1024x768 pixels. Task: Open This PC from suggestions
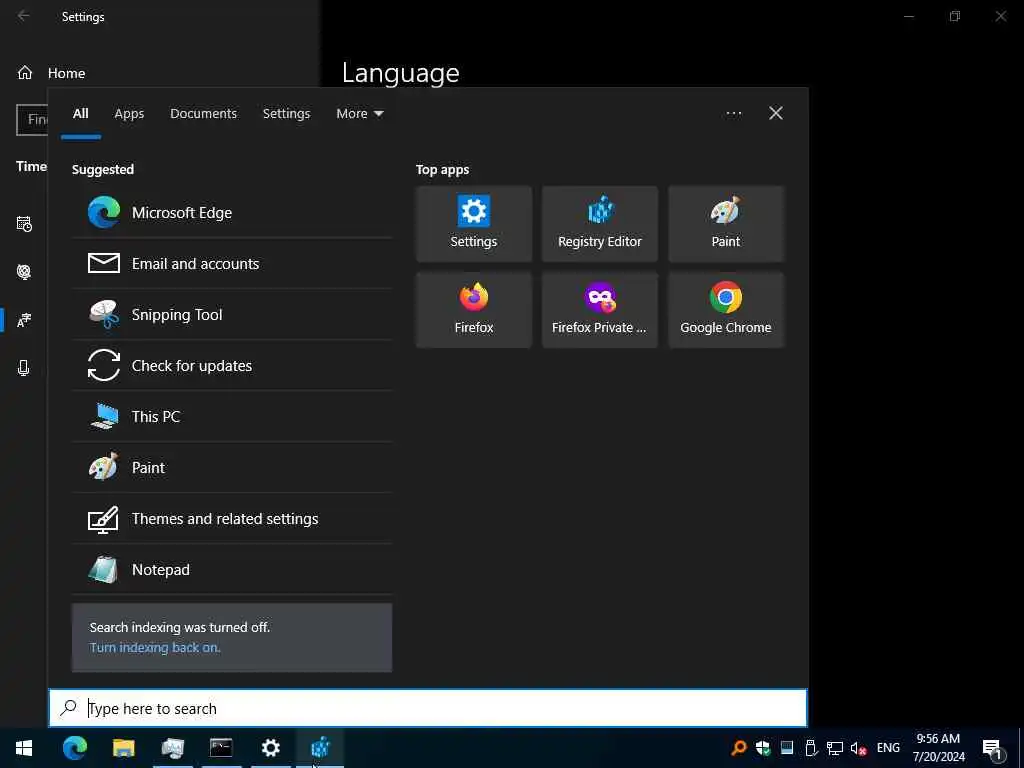232,416
